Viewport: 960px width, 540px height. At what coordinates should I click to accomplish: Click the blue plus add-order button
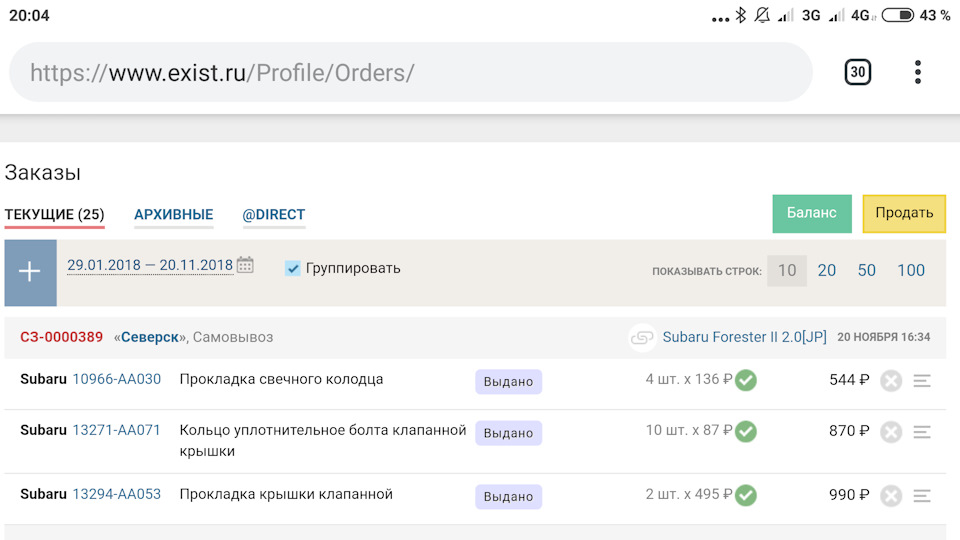(30, 272)
